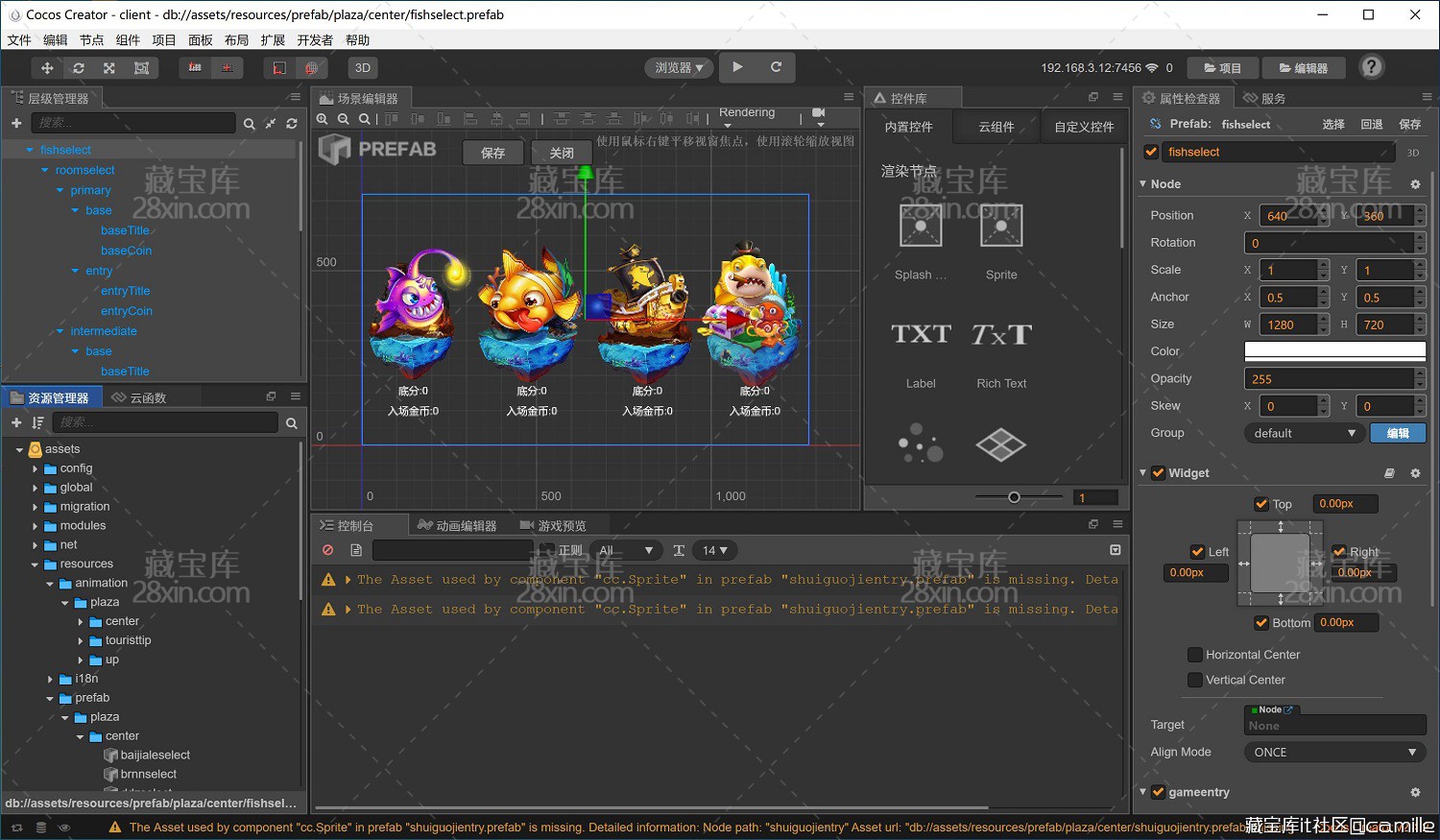The width and height of the screenshot is (1440, 840).
Task: Open the 节点 menu
Action: [91, 40]
